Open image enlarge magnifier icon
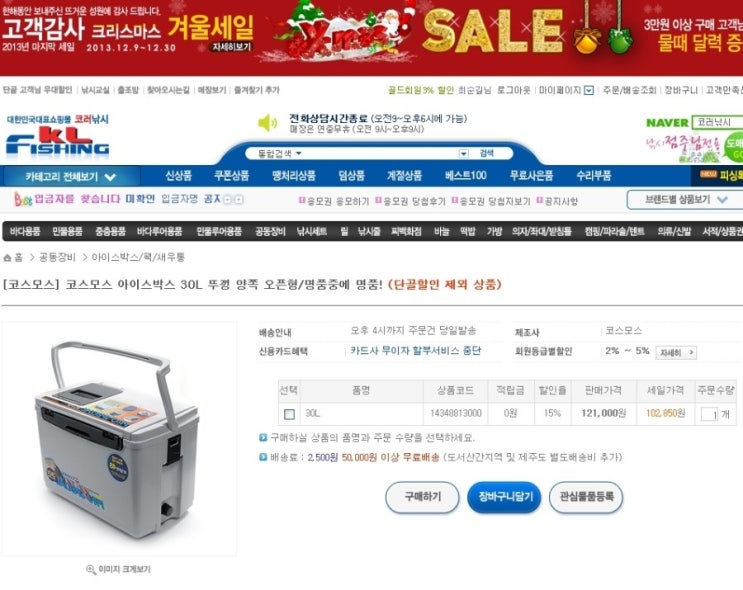743x590 pixels. pyautogui.click(x=91, y=569)
